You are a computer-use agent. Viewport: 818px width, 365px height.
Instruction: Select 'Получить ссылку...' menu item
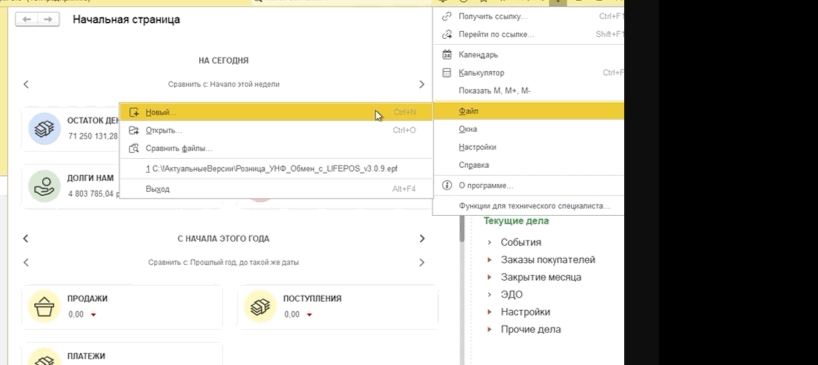529,17
